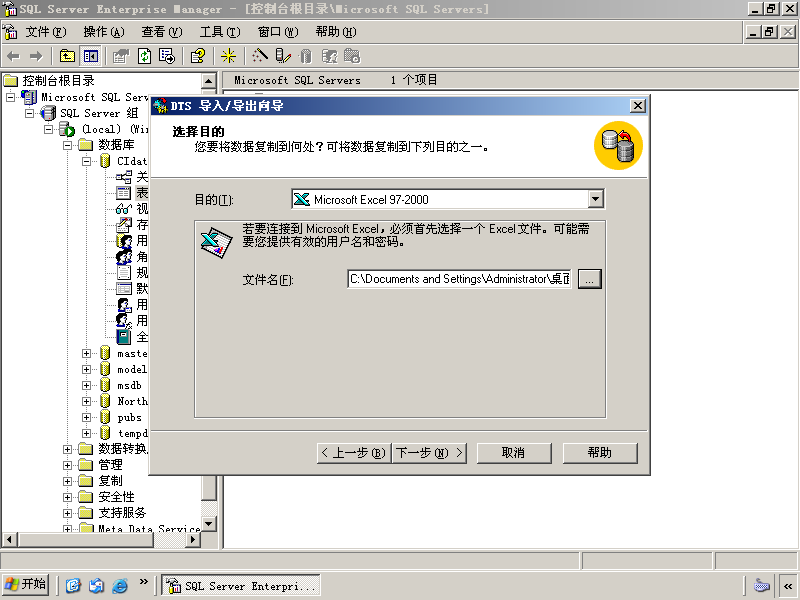Click the greyed Properties toolbar icon
This screenshot has width=800, height=600.
tap(121, 56)
